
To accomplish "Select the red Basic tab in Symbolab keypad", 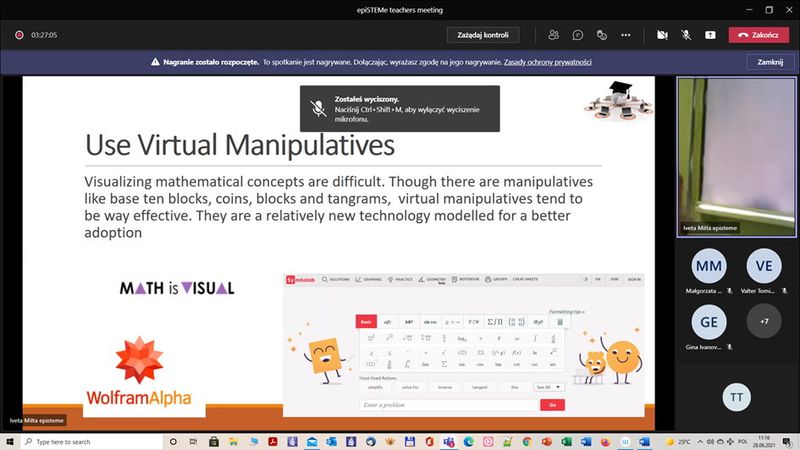I will [x=366, y=321].
